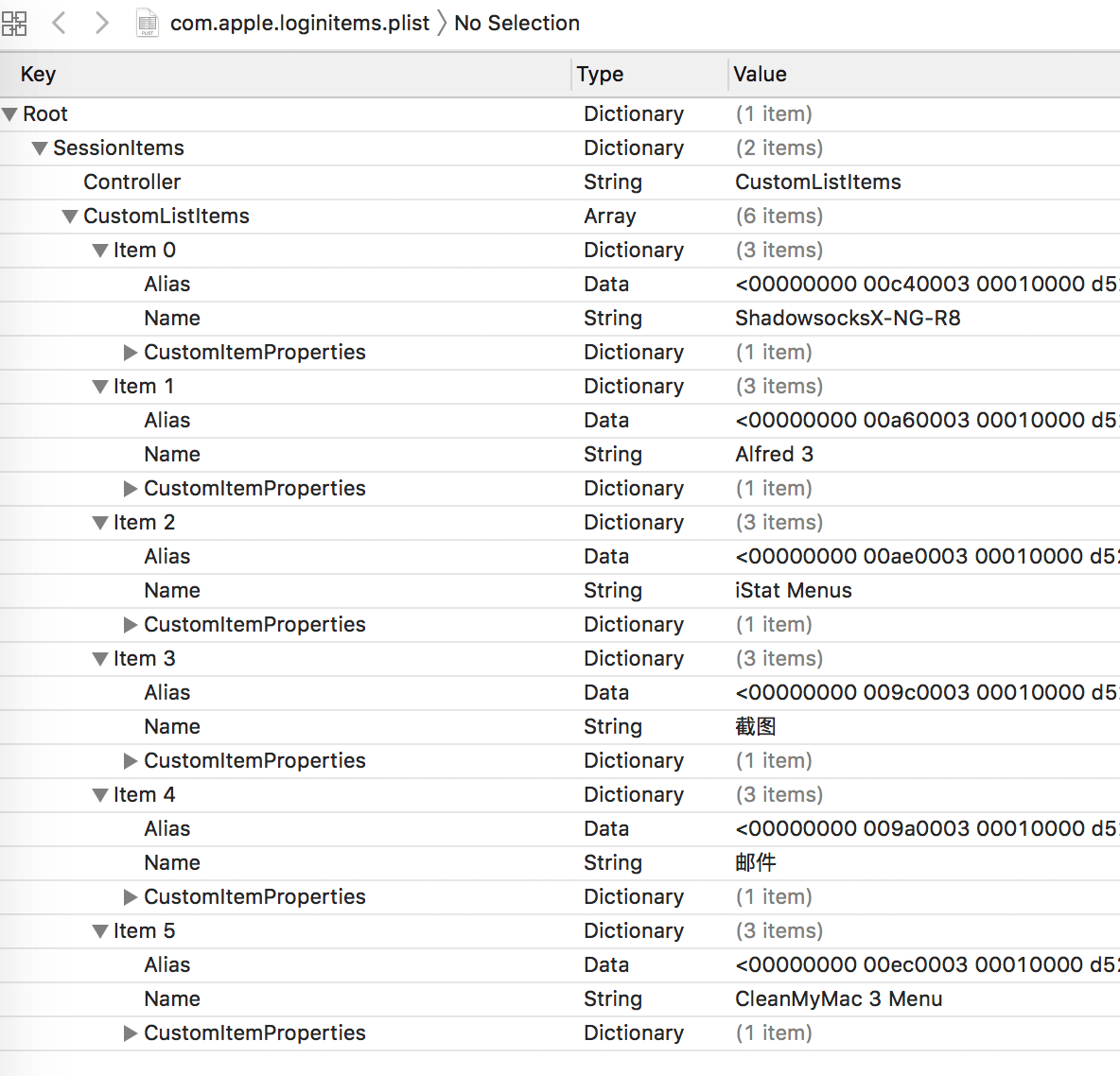Expand CustomItemProperties under Item 1
This screenshot has height=1076, width=1120.
[130, 489]
